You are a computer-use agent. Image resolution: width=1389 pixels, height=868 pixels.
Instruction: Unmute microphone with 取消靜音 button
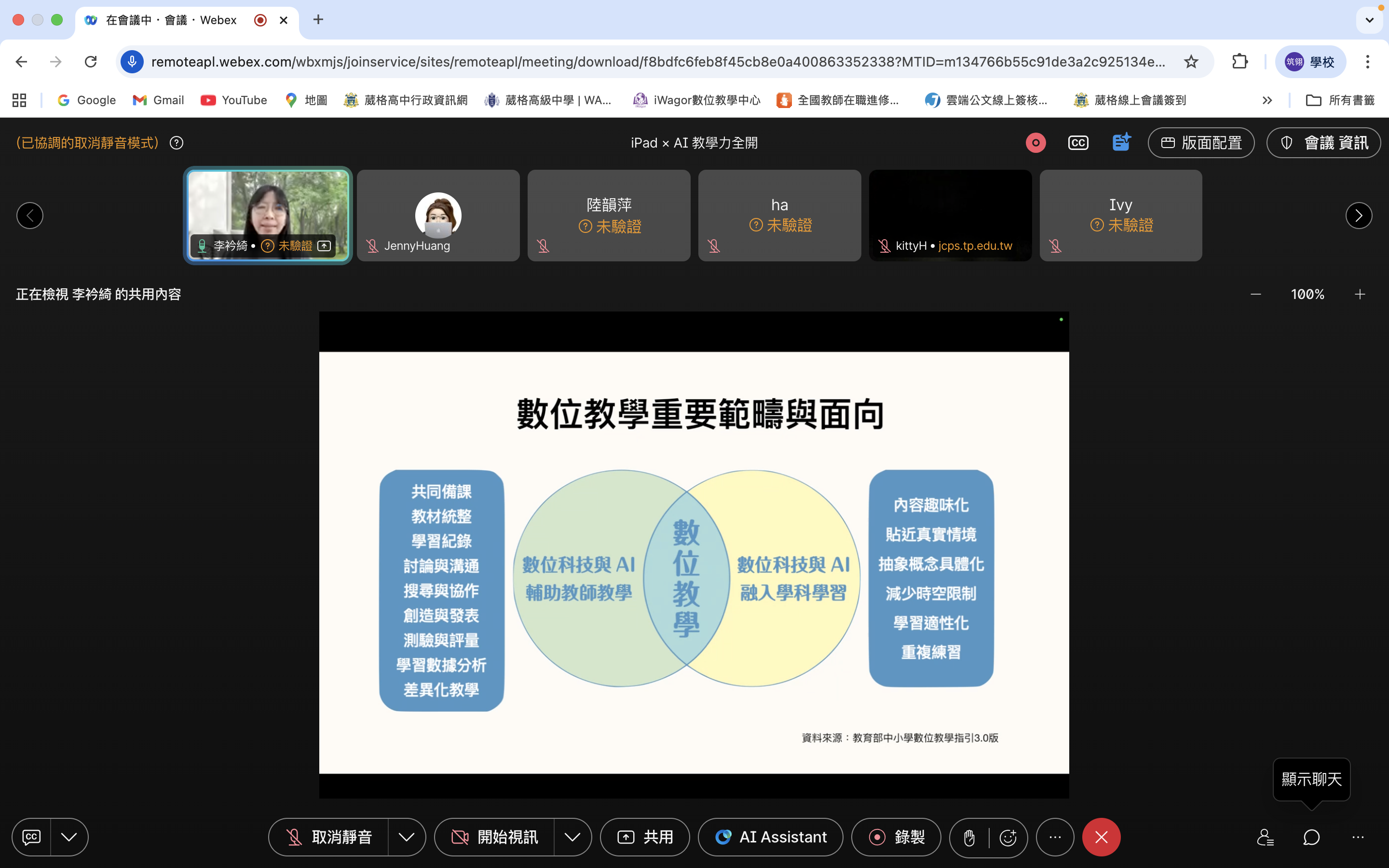(329, 837)
